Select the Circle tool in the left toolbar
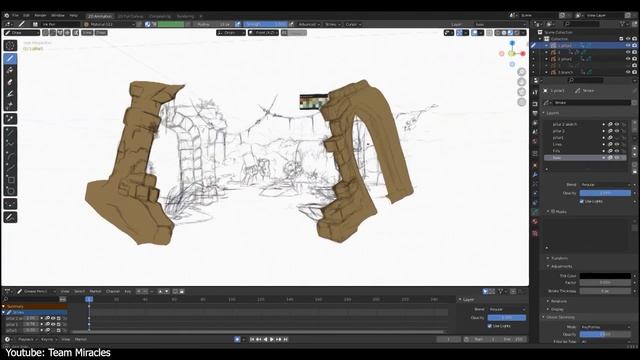The width and height of the screenshot is (640, 360). (10, 191)
